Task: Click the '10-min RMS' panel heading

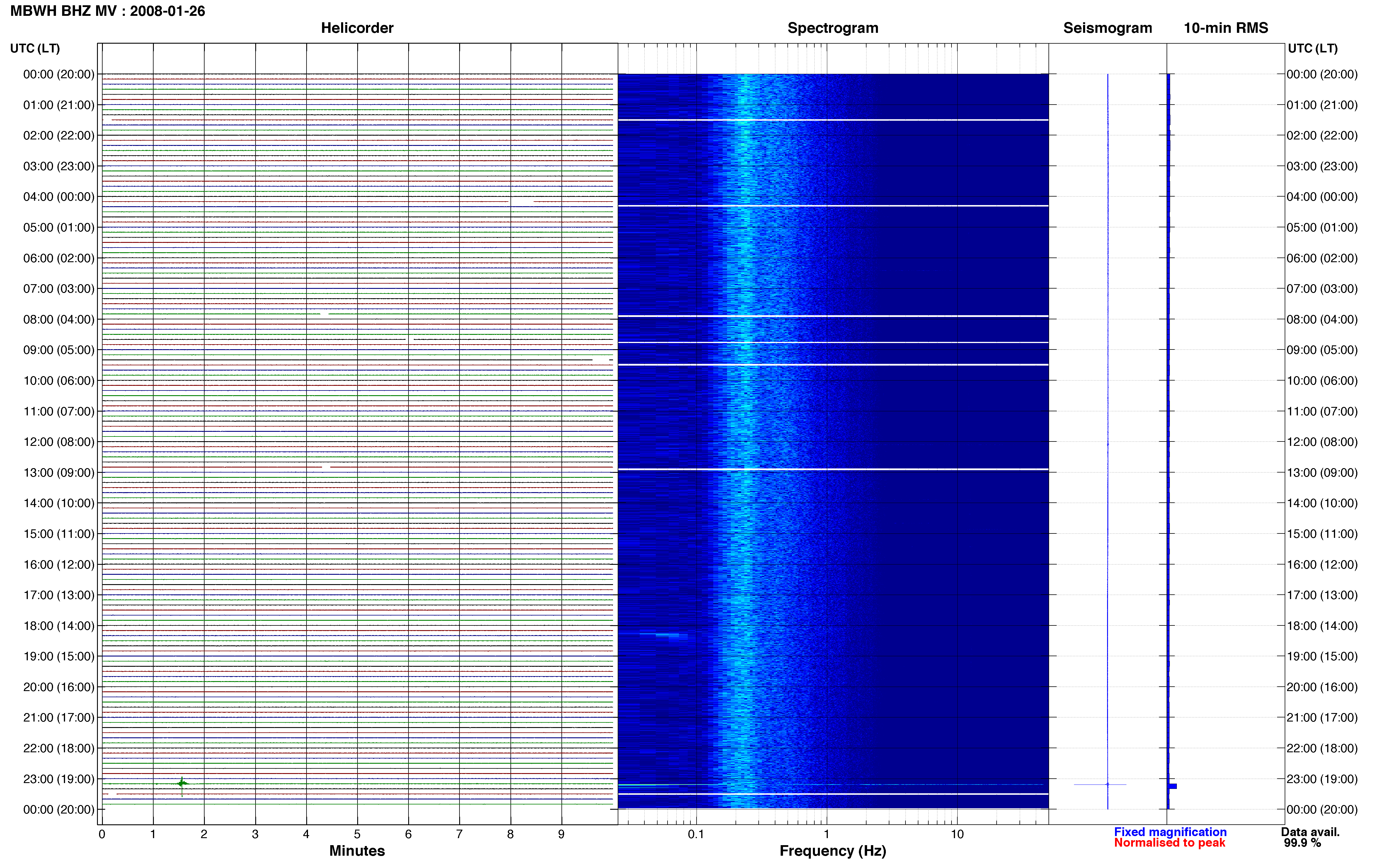Action: tap(1226, 28)
